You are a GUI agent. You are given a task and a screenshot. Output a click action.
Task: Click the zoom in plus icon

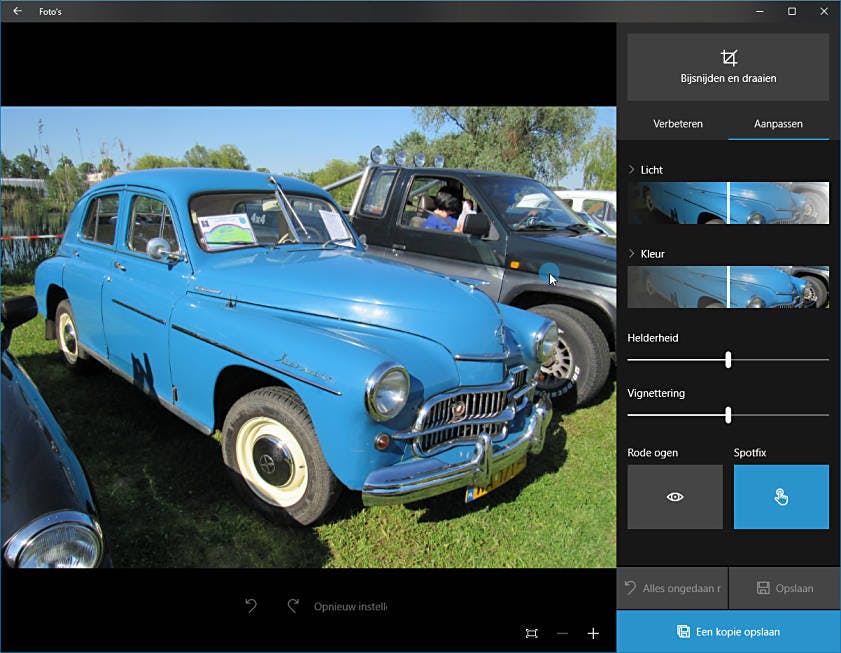point(593,634)
